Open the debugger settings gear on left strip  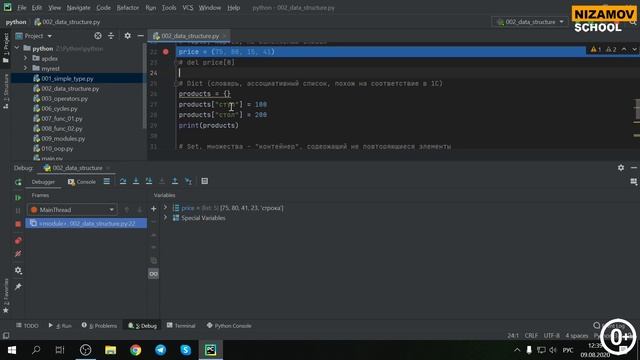pyautogui.click(x=18, y=270)
